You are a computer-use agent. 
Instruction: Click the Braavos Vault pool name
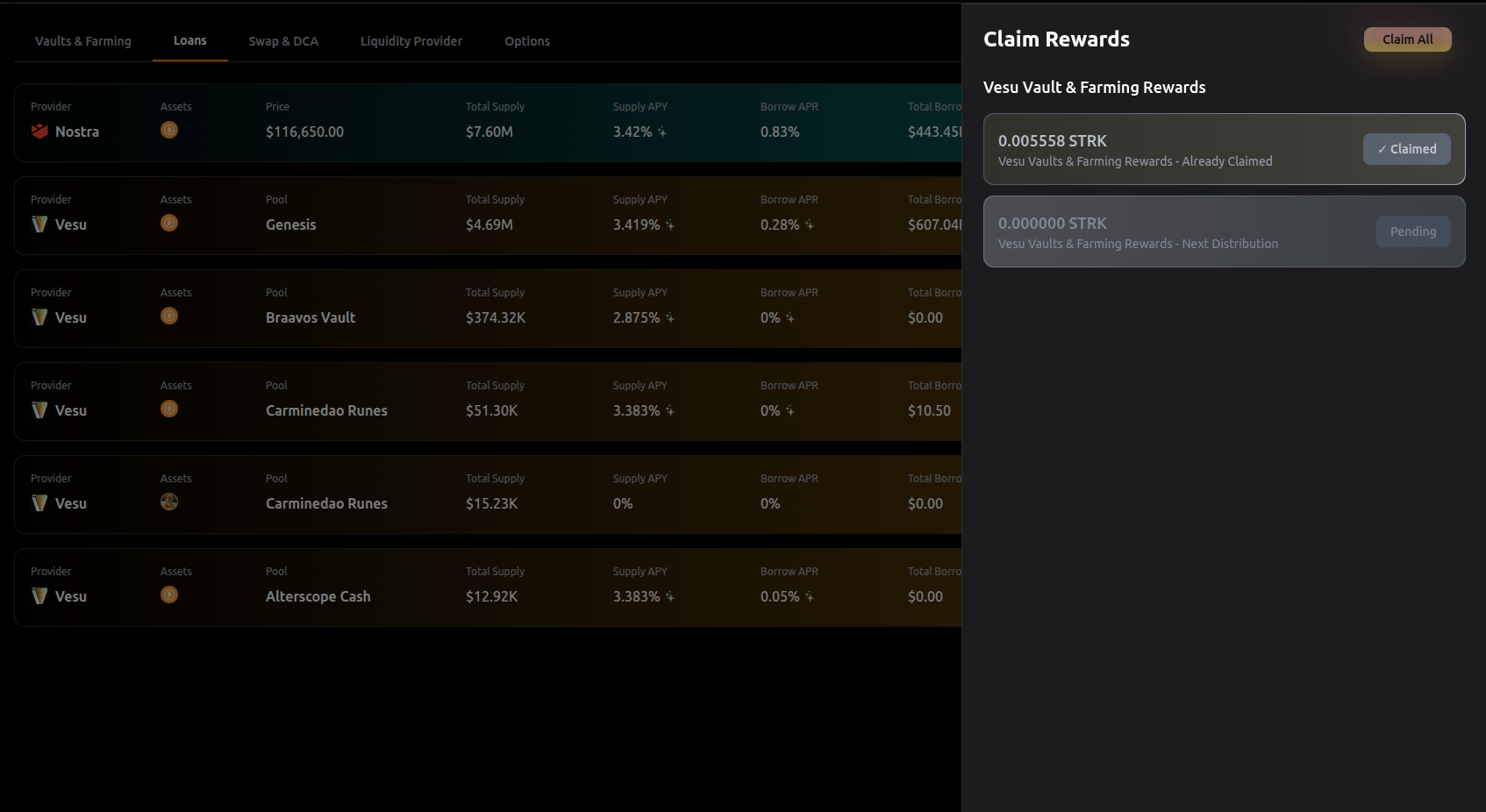click(x=311, y=317)
